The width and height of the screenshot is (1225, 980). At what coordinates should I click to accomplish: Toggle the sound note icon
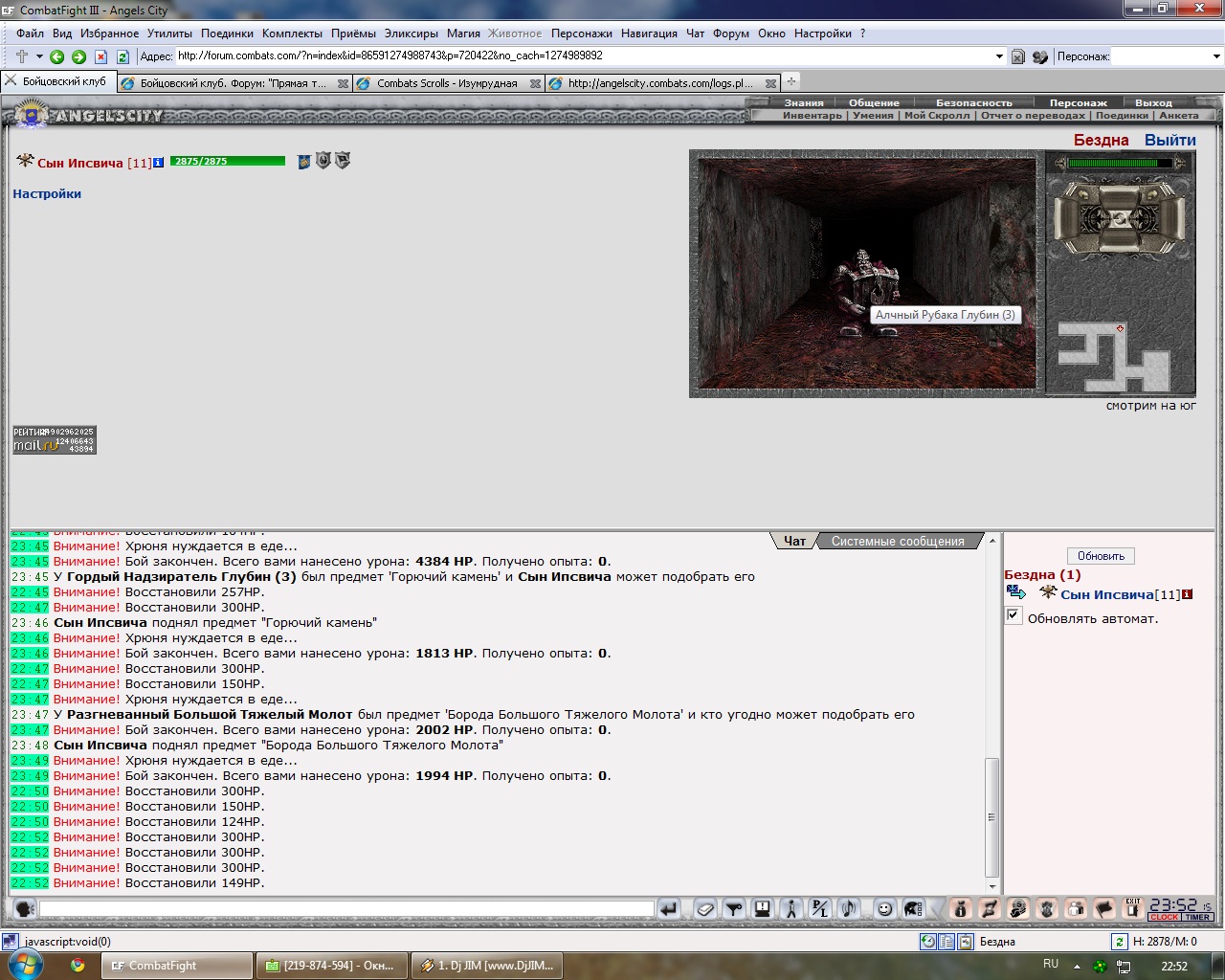(x=849, y=908)
